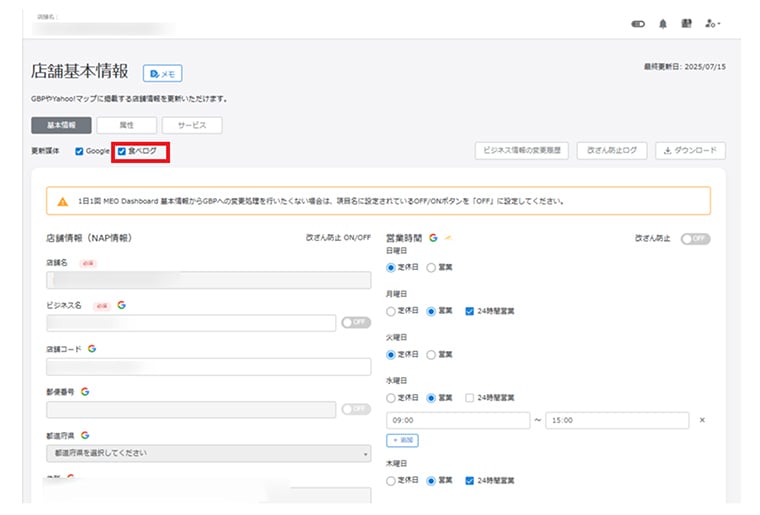
Task: Click the toggle-shaped icon in top header
Action: (638, 22)
